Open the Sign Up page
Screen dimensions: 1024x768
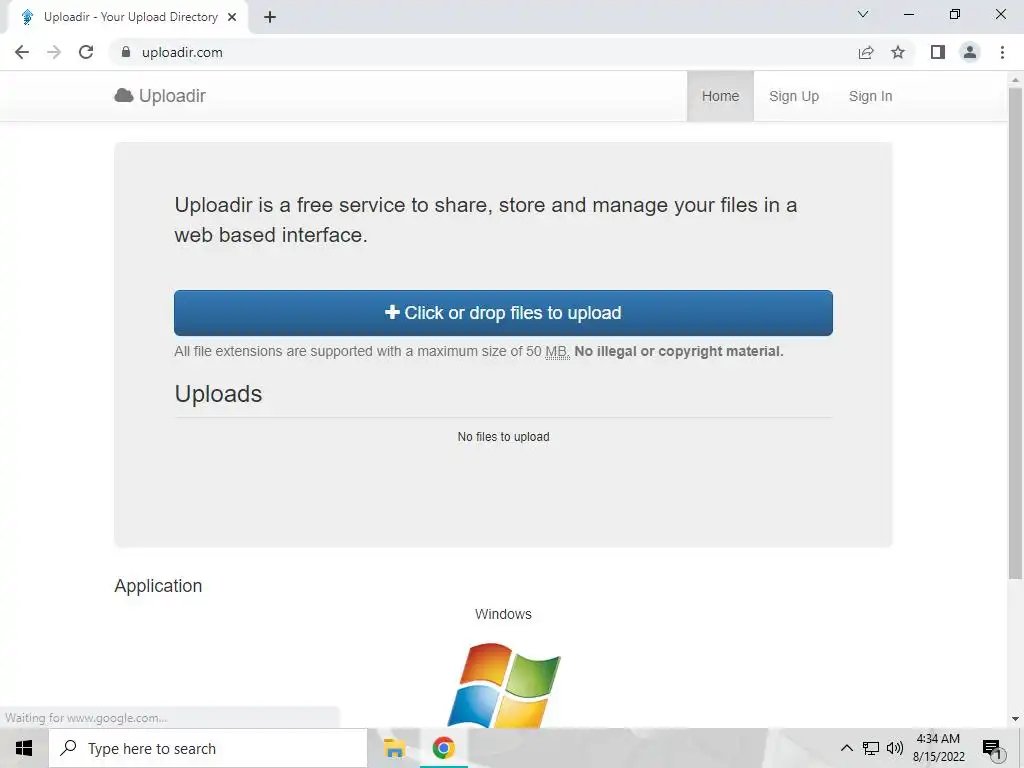point(793,96)
